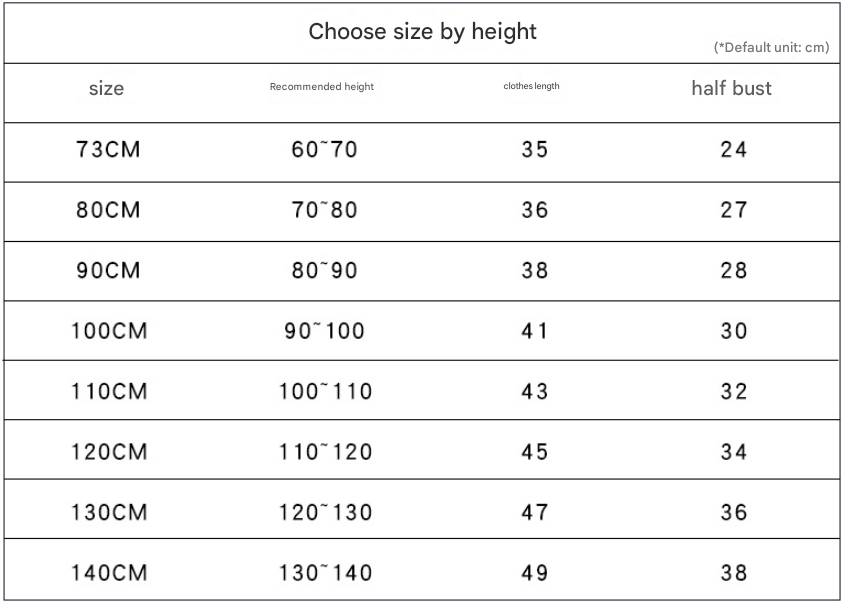The width and height of the screenshot is (842, 606).
Task: Click the 'Recommended height' column header
Action: 322,86
